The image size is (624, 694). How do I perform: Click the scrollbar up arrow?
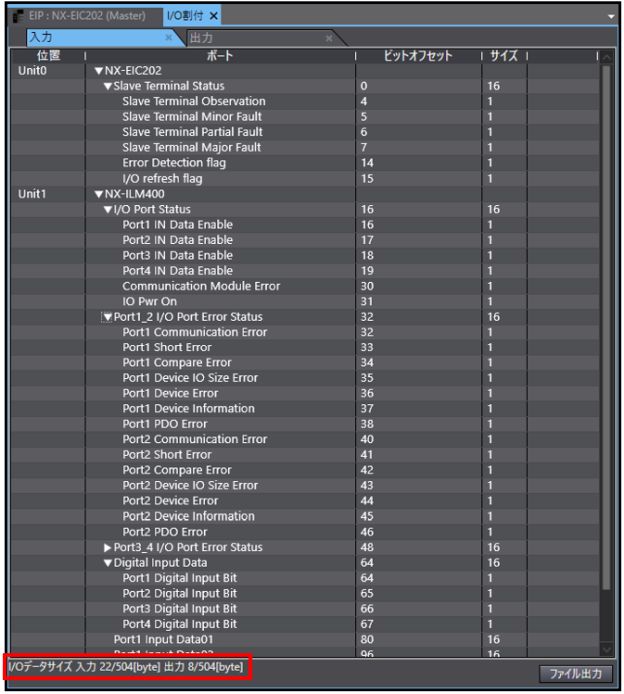click(607, 57)
